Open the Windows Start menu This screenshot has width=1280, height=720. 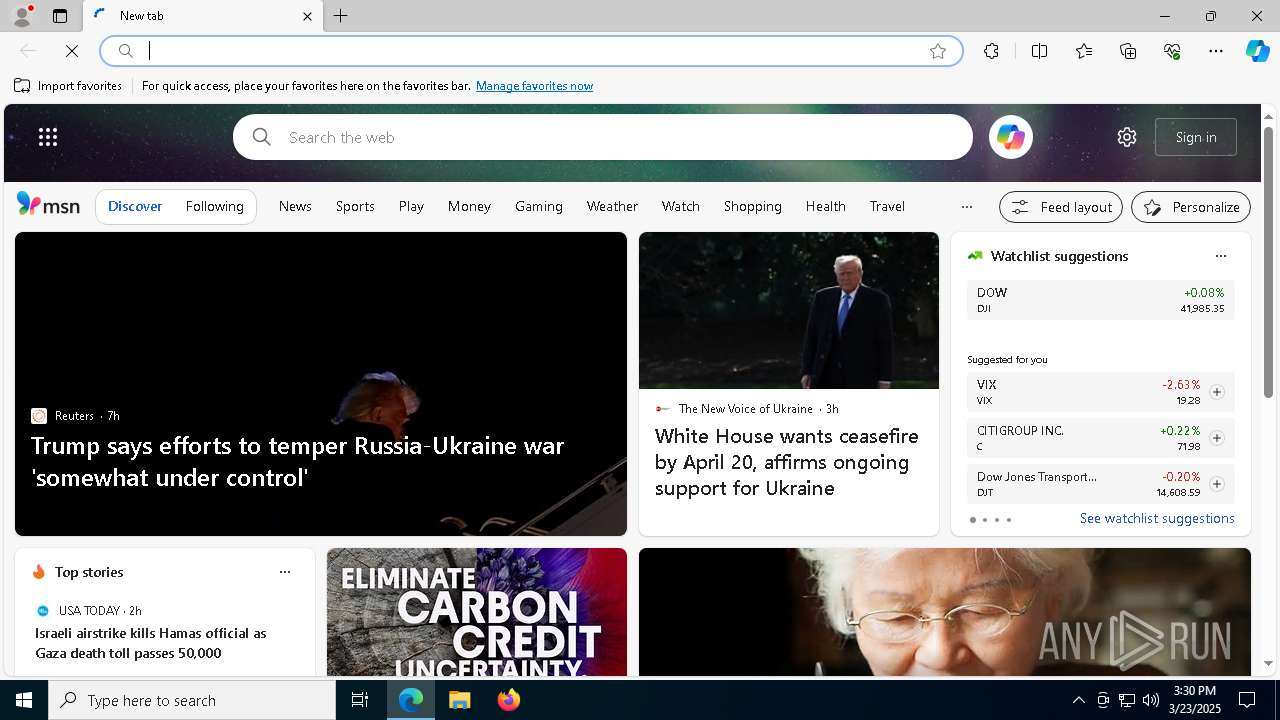coord(24,700)
